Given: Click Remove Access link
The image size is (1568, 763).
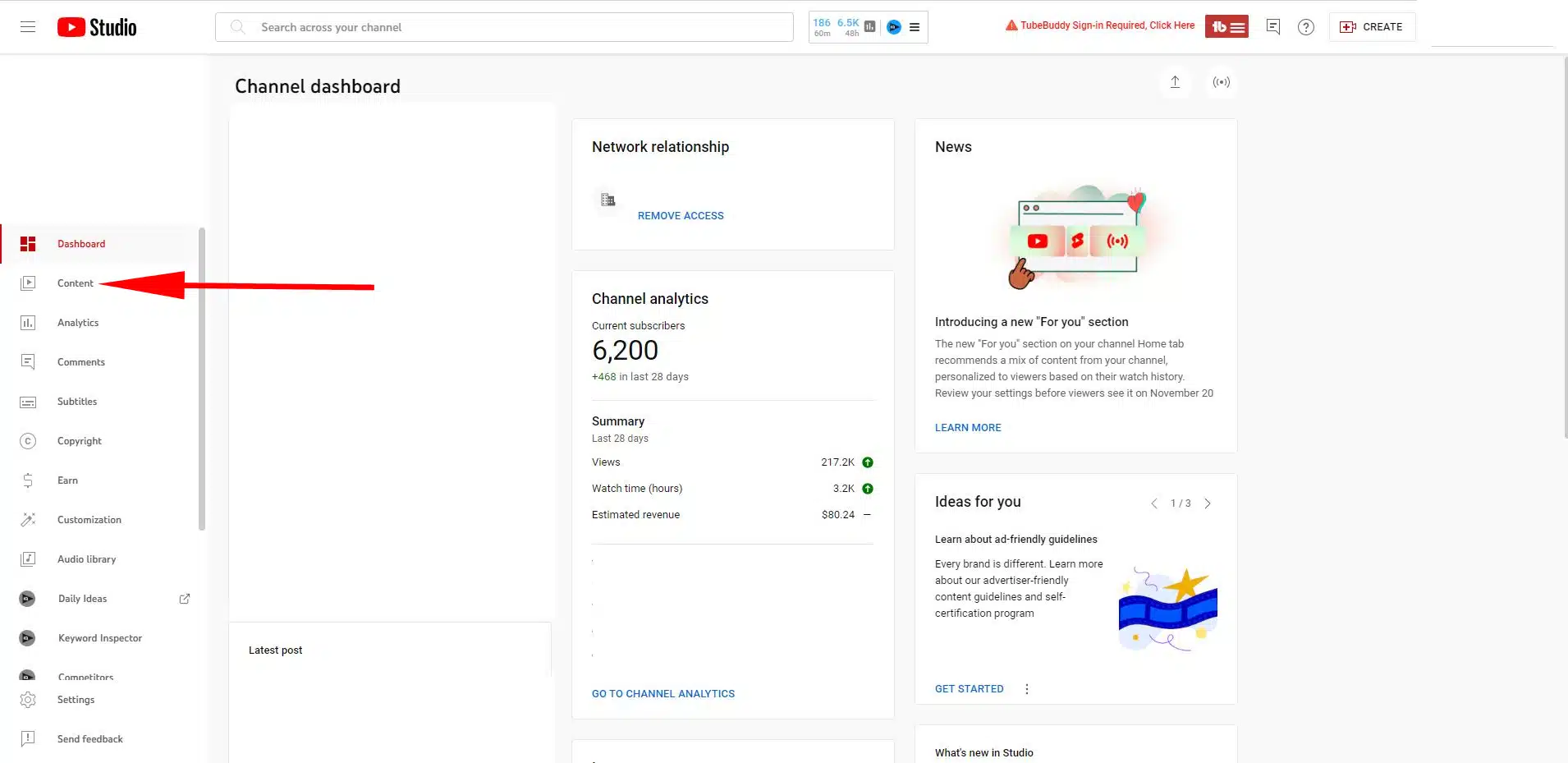Looking at the screenshot, I should 681,216.
